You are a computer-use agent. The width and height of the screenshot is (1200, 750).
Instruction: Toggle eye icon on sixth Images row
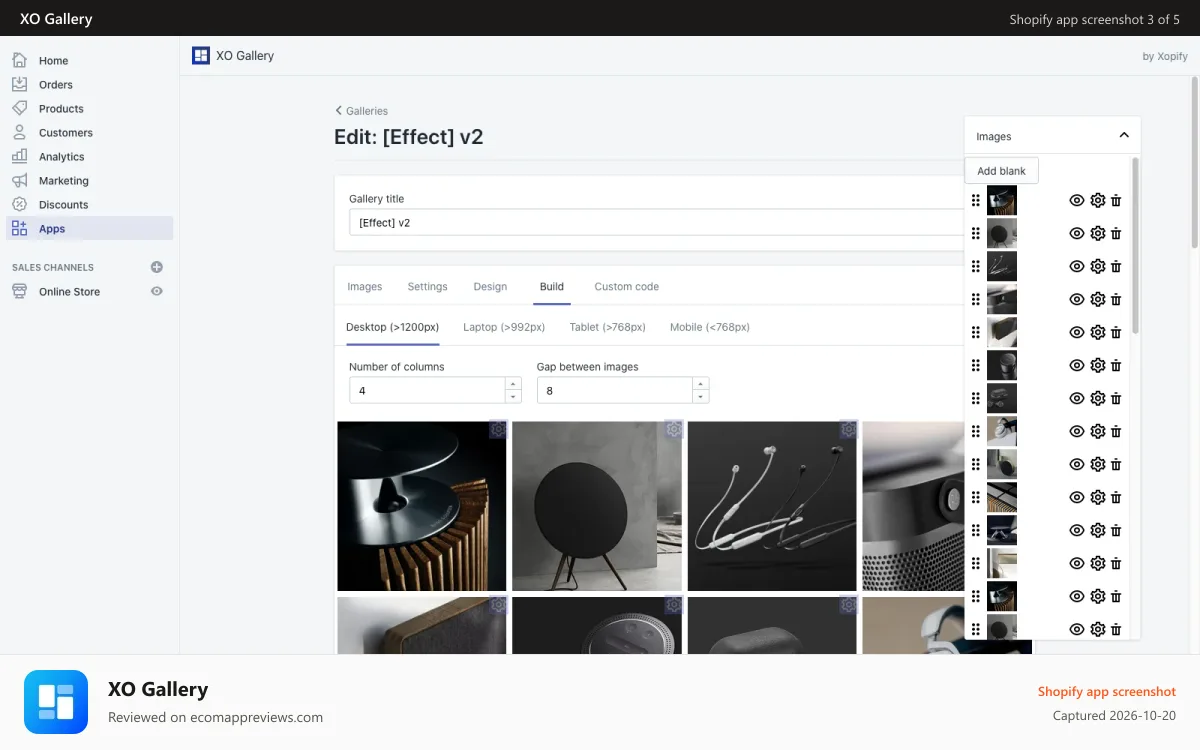tap(1077, 365)
